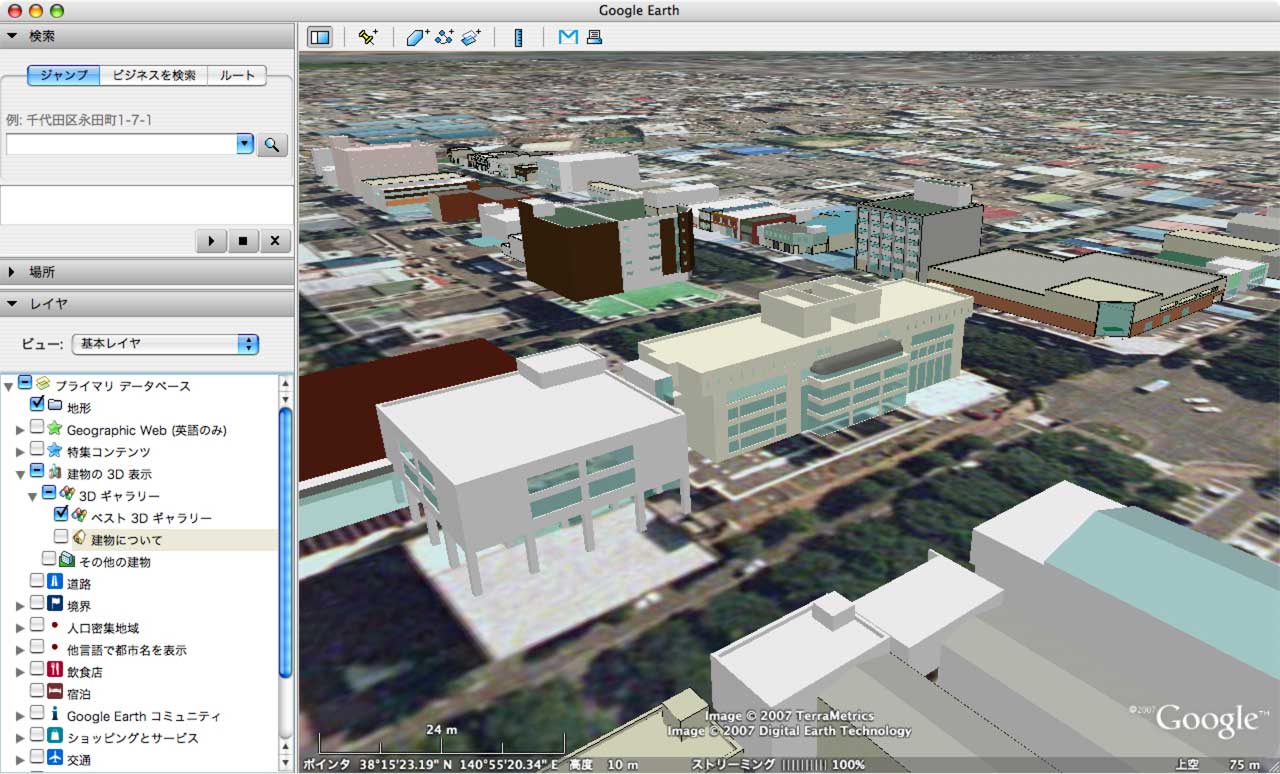Viewport: 1280px width, 774px height.
Task: Switch to ルート directions tab
Action: coord(237,75)
